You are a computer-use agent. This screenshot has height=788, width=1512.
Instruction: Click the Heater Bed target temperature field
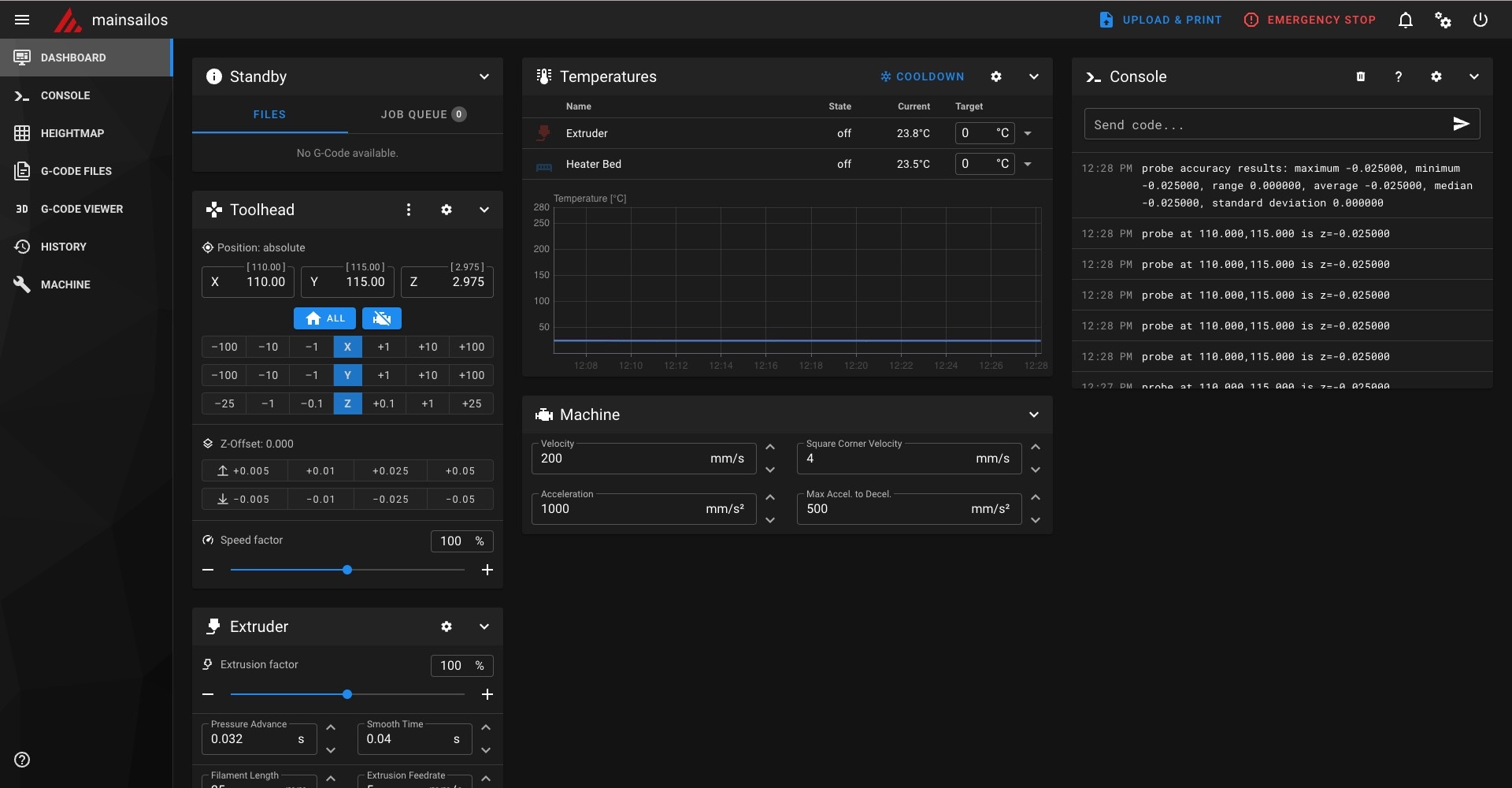click(984, 164)
